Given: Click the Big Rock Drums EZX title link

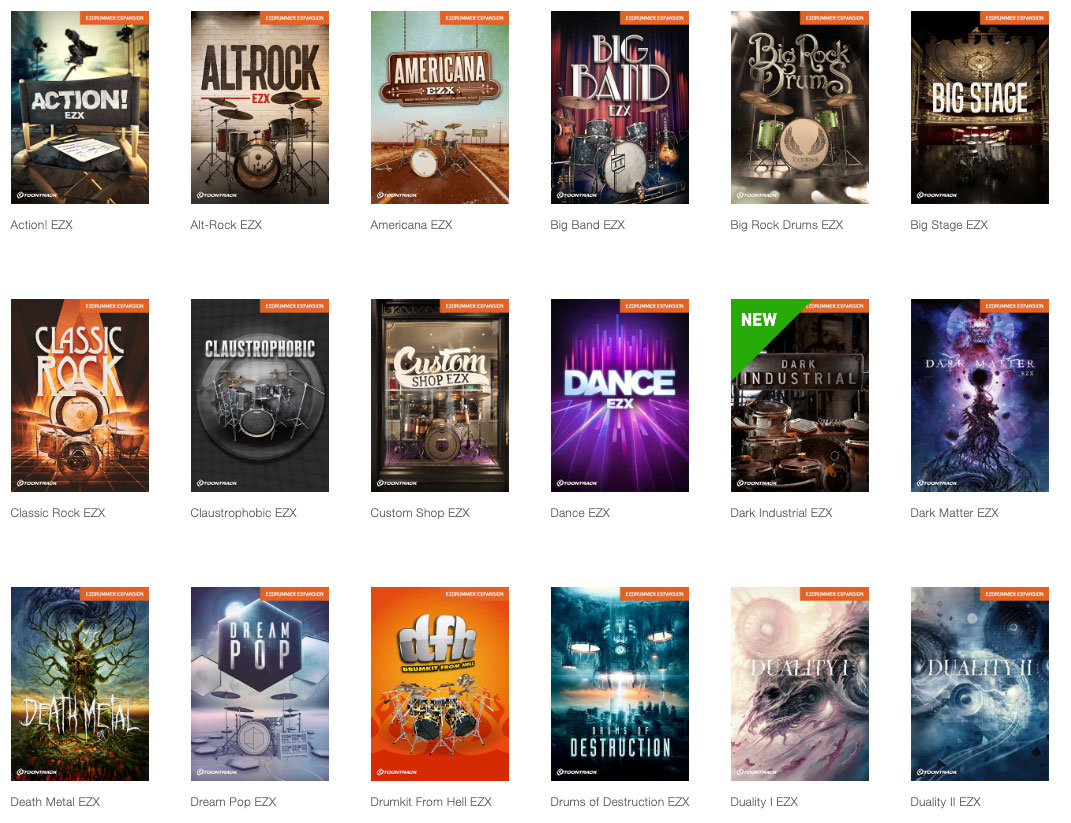Looking at the screenshot, I should tap(787, 225).
